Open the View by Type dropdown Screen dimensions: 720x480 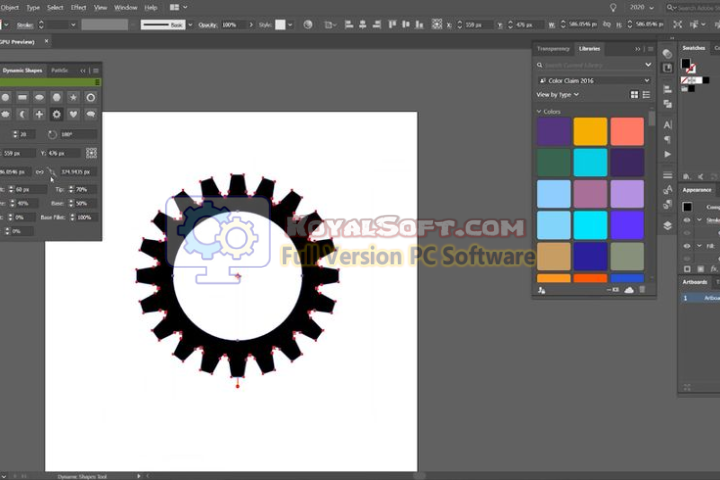click(557, 95)
